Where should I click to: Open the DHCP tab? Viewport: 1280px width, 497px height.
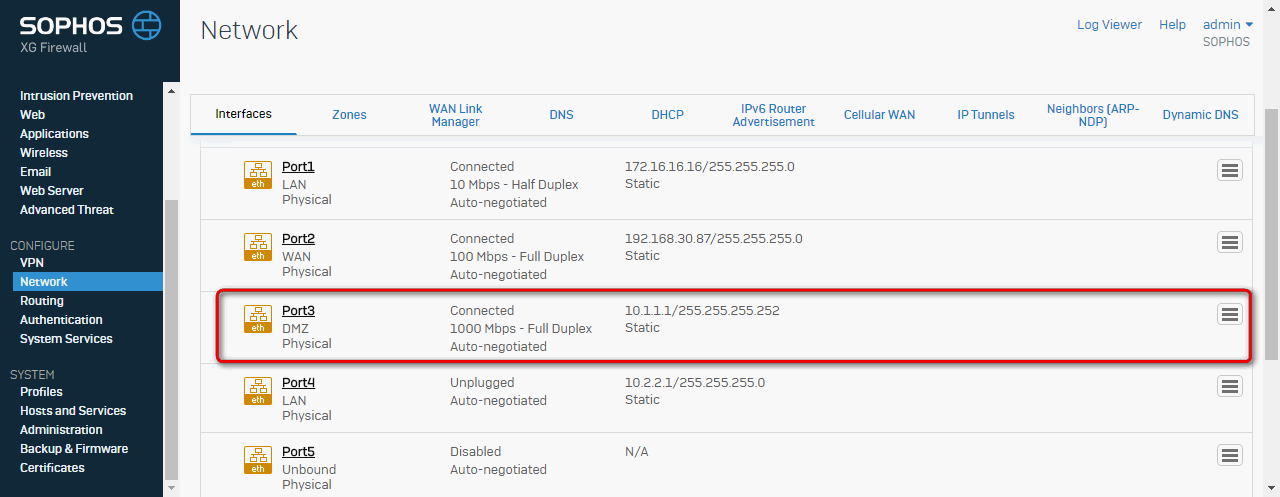[x=667, y=115]
